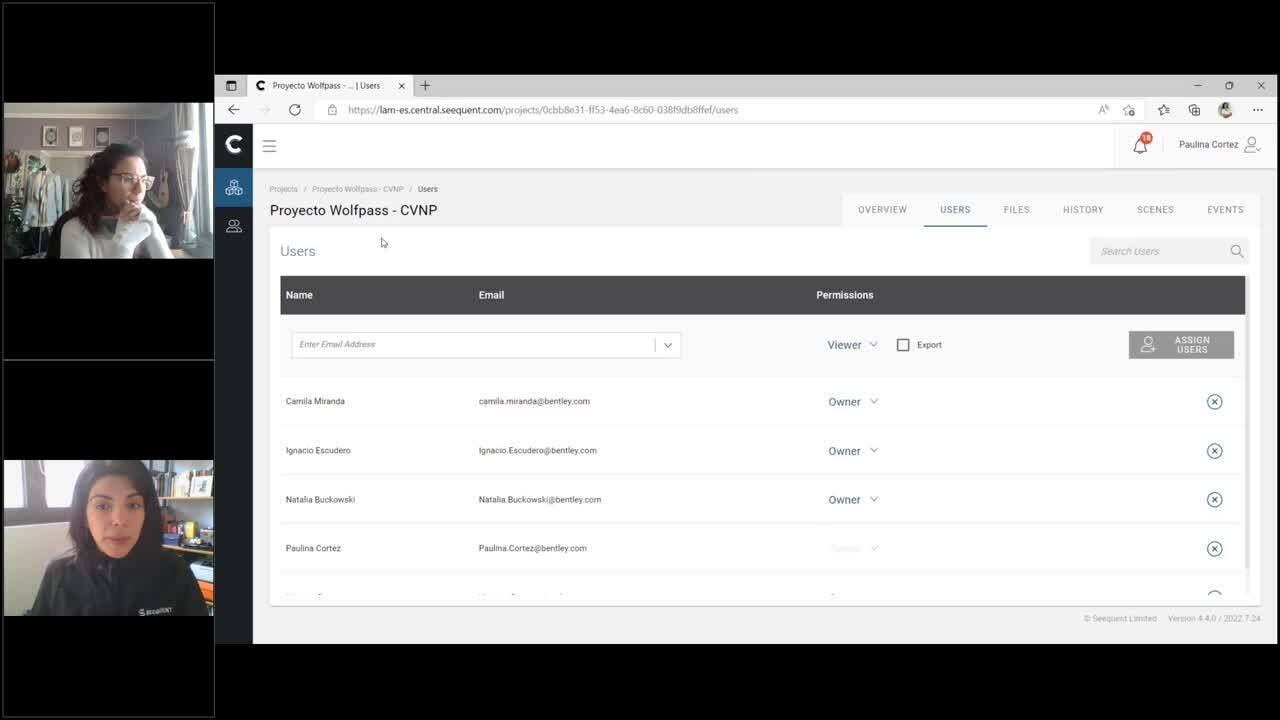Click the email Natalia.Buckowski@bentley.com
This screenshot has width=1280, height=720.
[x=540, y=500]
